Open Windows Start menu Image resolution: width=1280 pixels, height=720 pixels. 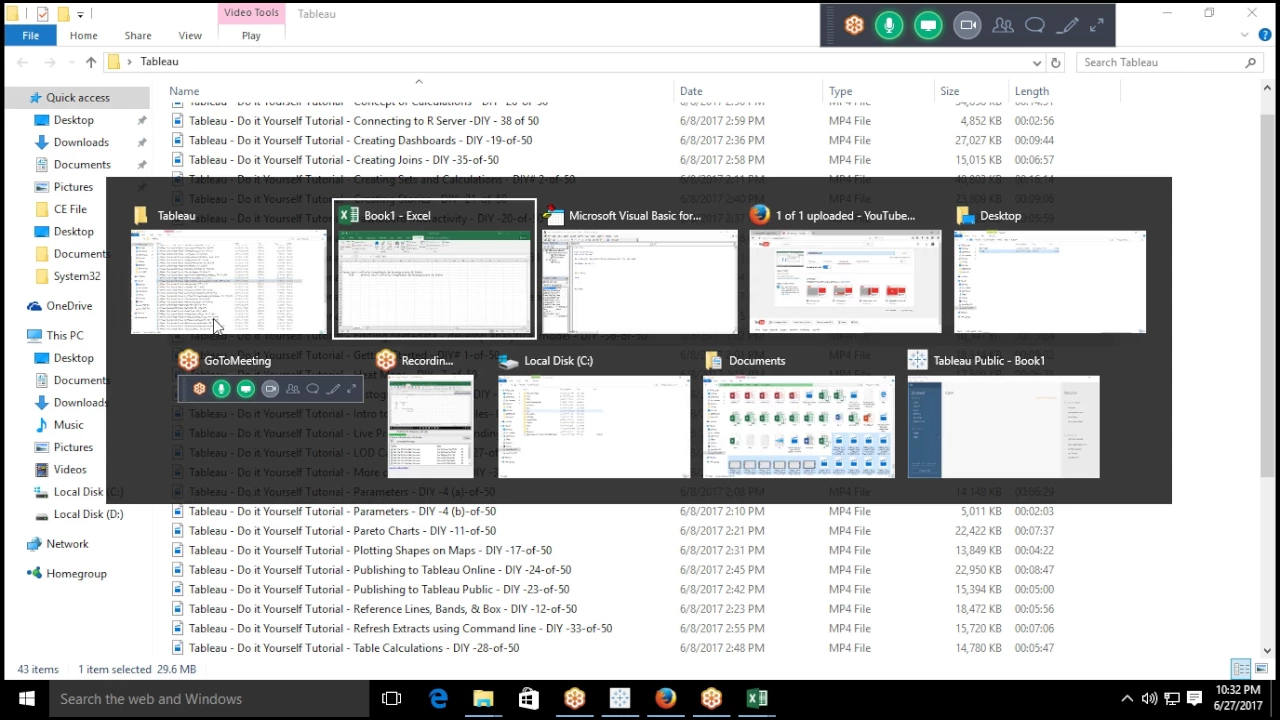[x=26, y=699]
